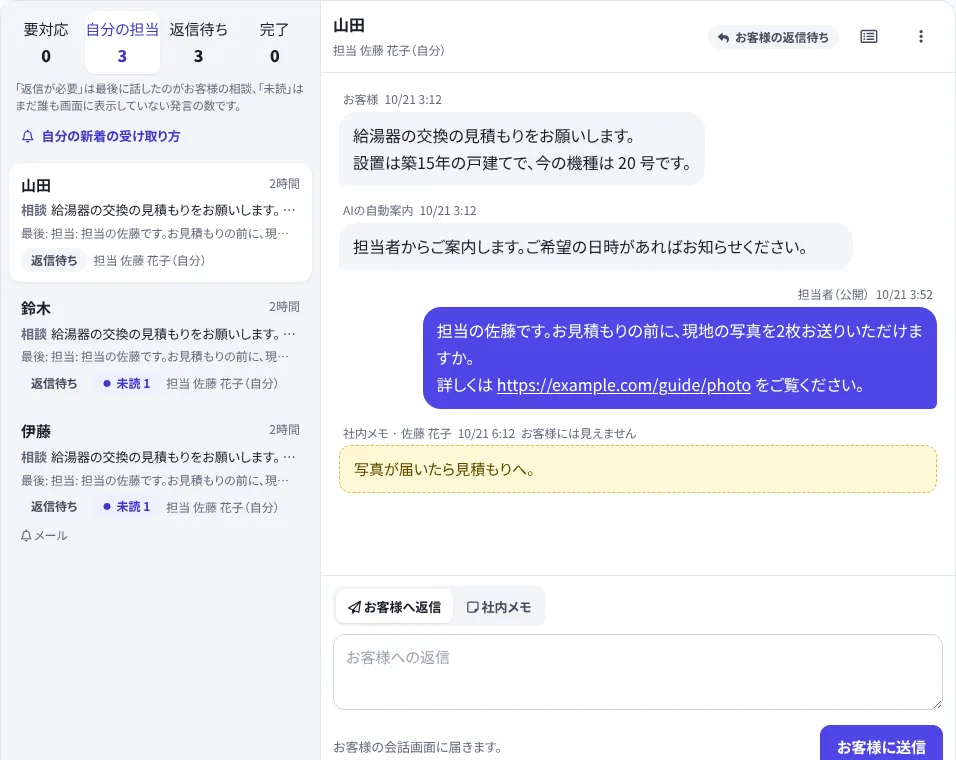
Task: Click the bell icon beside 自分の新着の受け取り方
Action: pos(27,137)
